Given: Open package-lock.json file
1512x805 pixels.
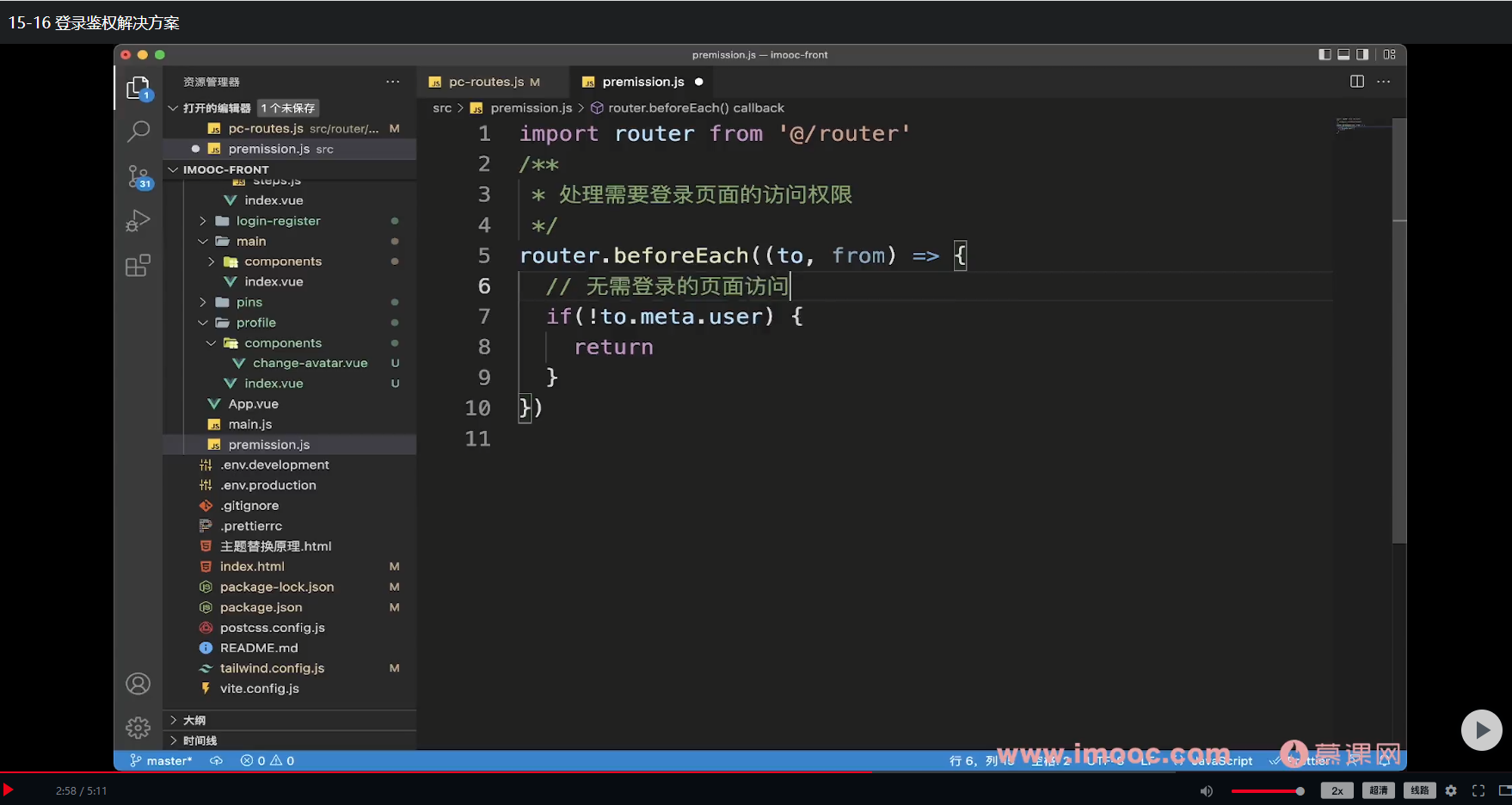Looking at the screenshot, I should coord(276,587).
